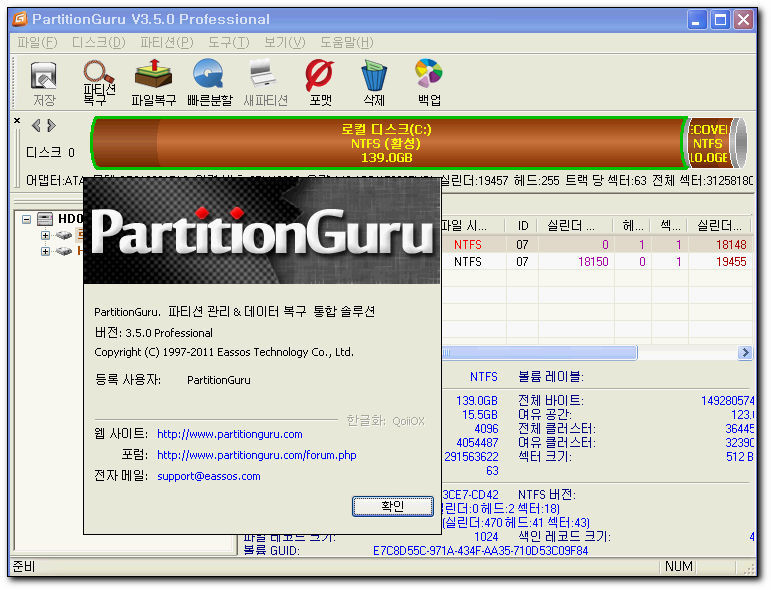
Task: Open the partitionguru.com/forum.php forum link
Action: pyautogui.click(x=257, y=455)
